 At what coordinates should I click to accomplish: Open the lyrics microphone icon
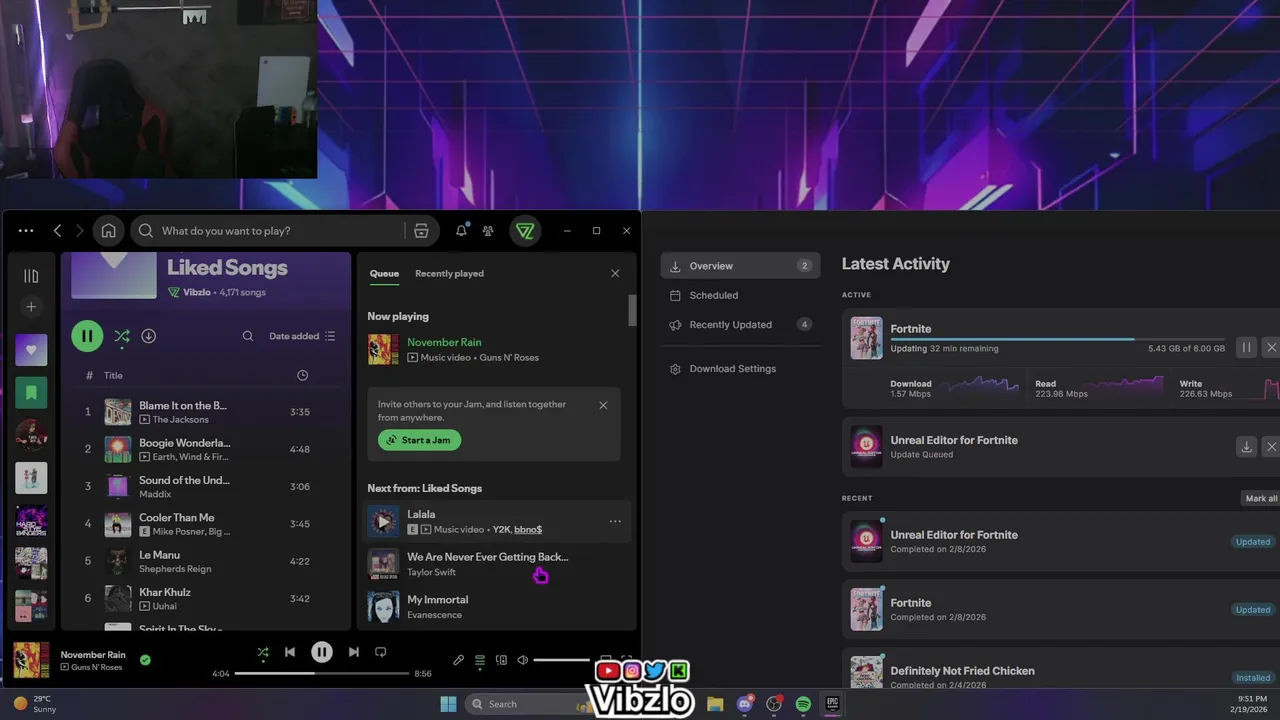click(x=458, y=660)
